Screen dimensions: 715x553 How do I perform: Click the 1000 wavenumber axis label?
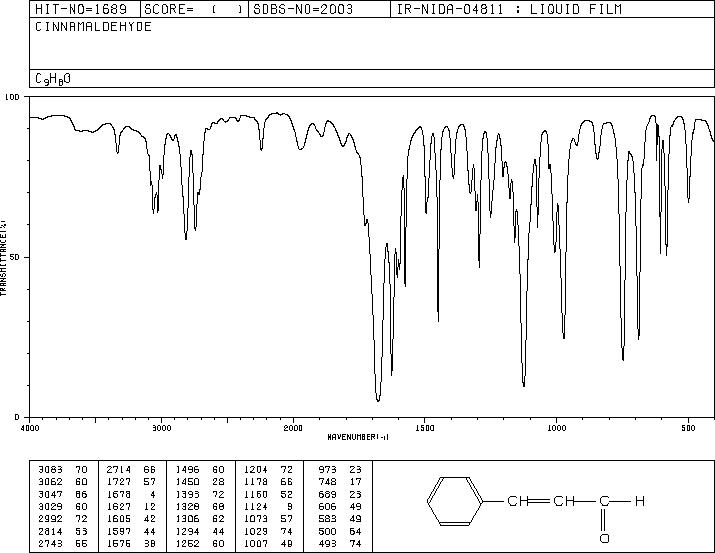pyautogui.click(x=556, y=428)
